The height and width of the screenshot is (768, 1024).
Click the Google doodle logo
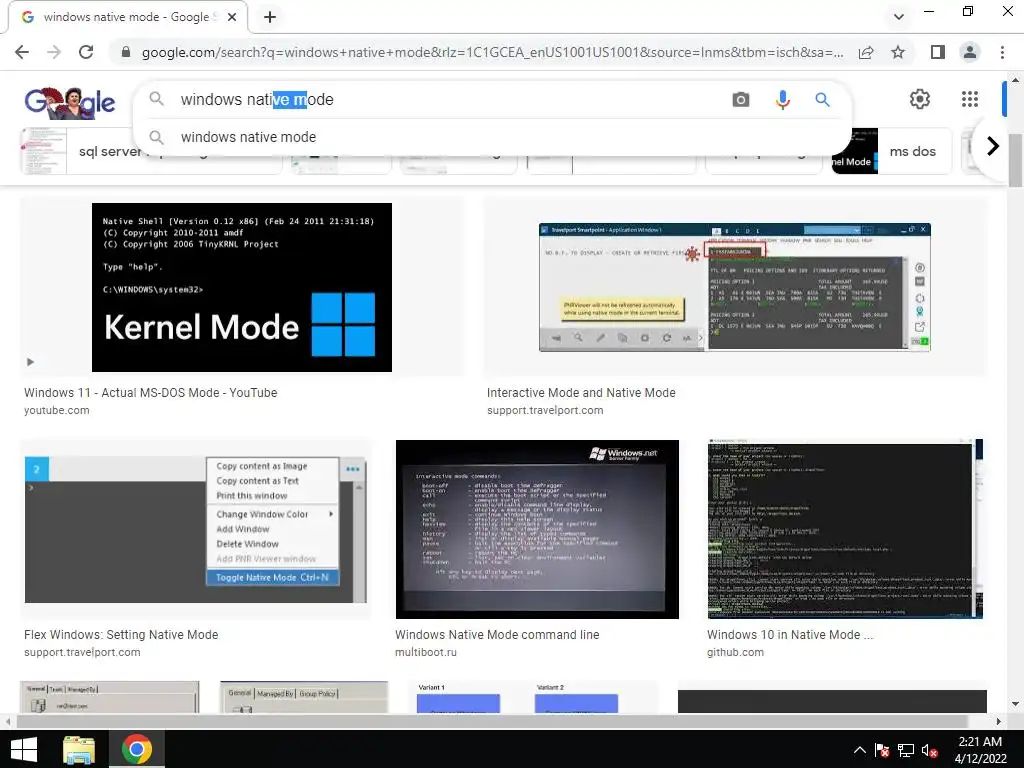point(69,103)
